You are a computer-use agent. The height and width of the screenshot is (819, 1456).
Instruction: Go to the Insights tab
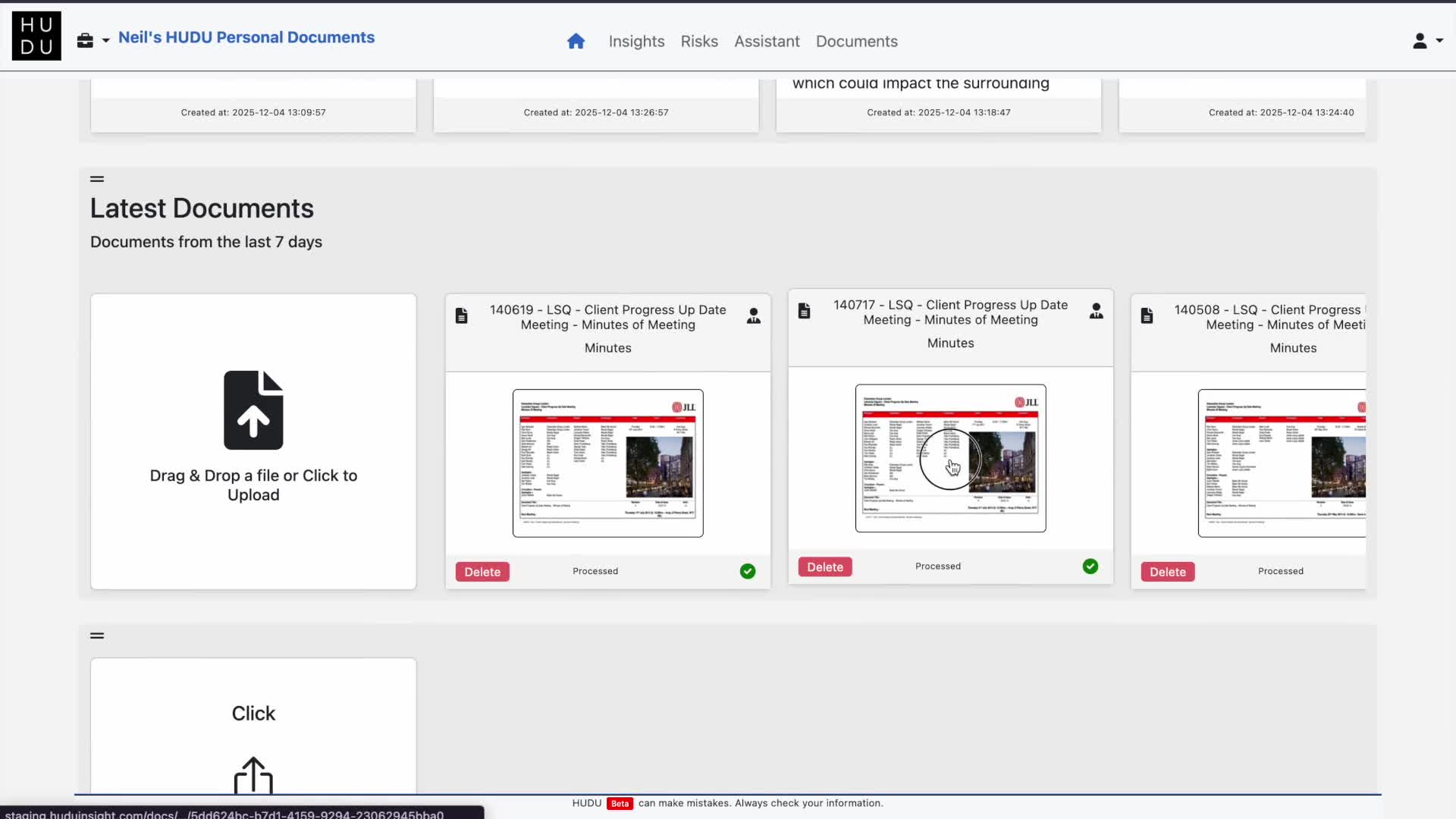[636, 41]
